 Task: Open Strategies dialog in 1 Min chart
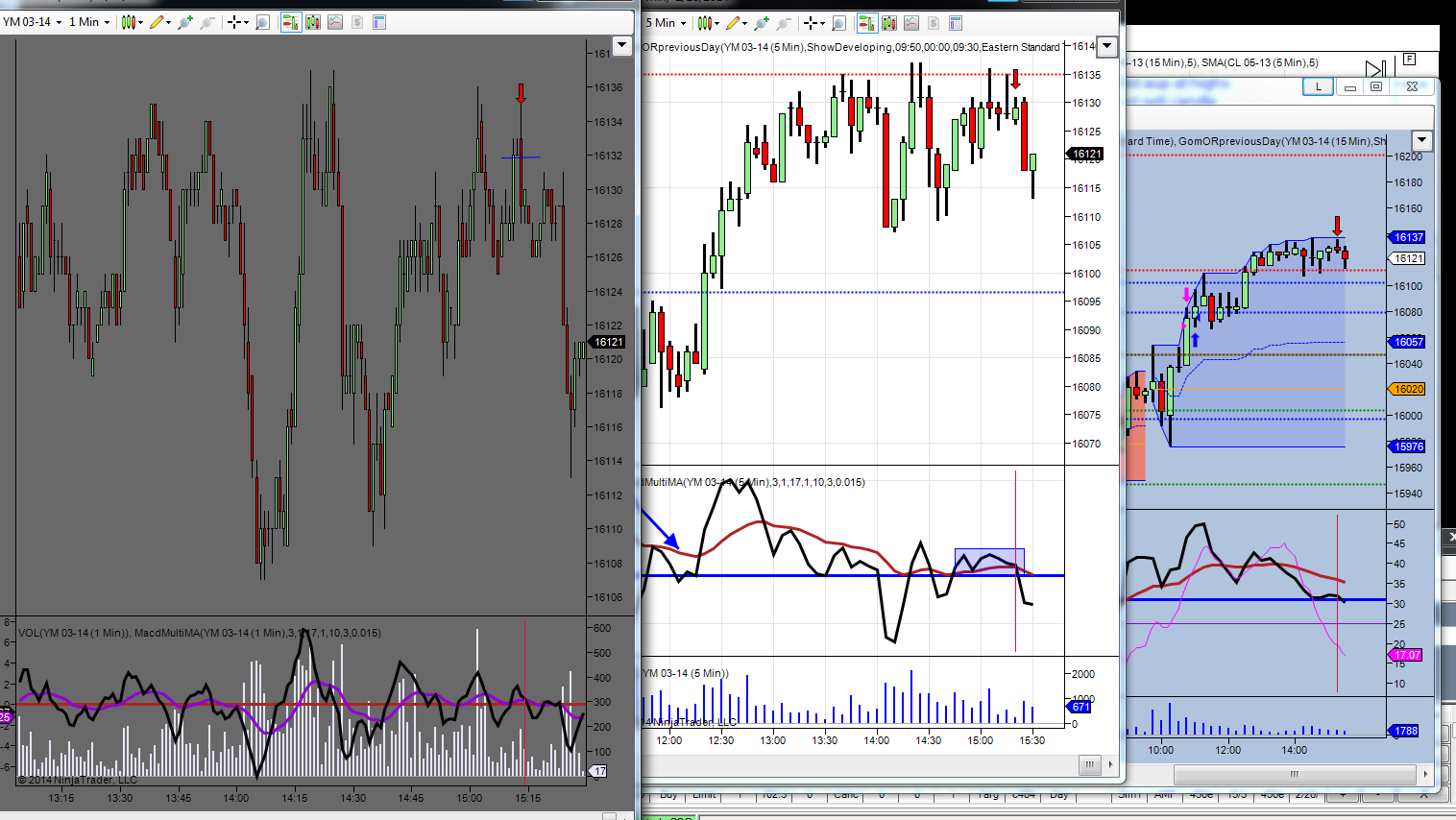point(357,22)
